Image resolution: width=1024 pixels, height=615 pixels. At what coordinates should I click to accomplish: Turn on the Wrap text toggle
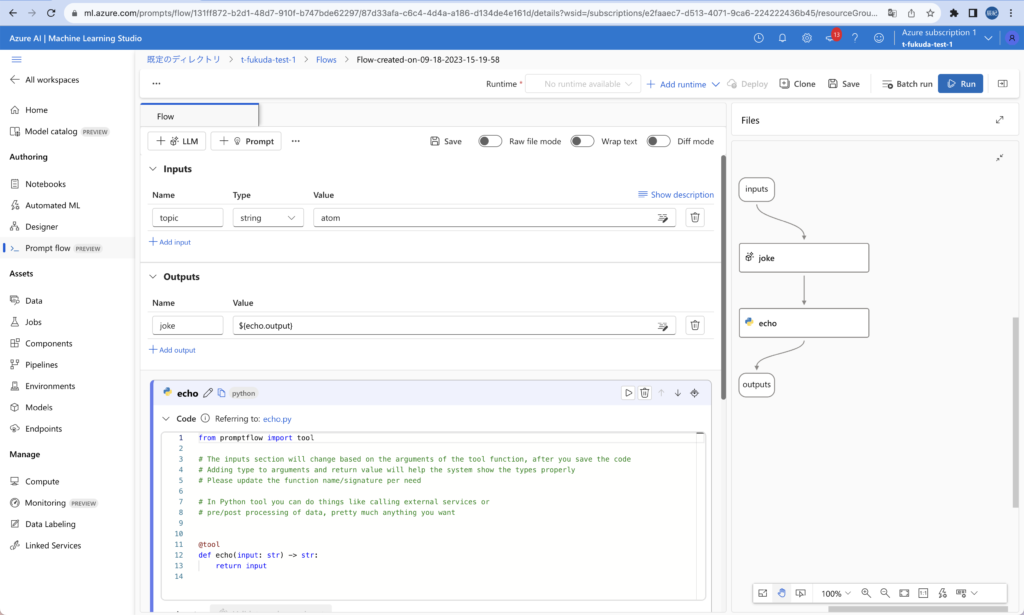(x=582, y=141)
